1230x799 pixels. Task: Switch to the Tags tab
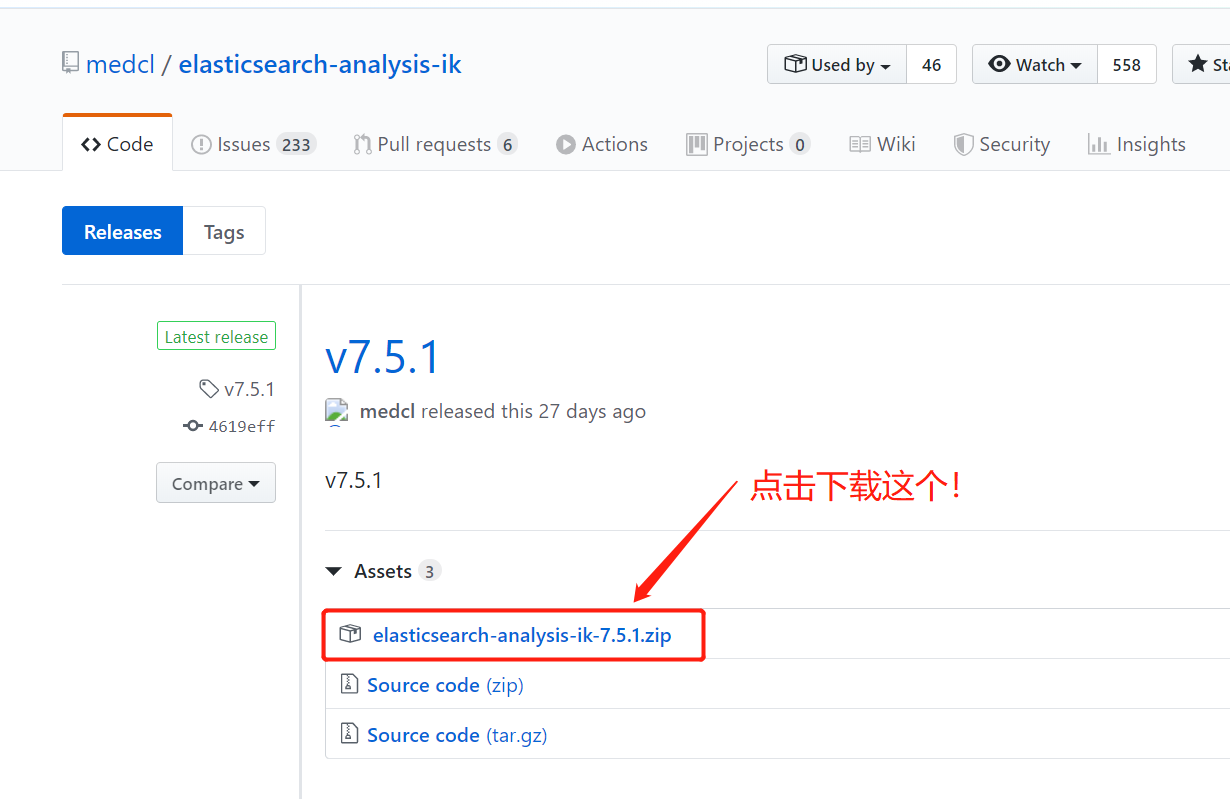coord(223,230)
